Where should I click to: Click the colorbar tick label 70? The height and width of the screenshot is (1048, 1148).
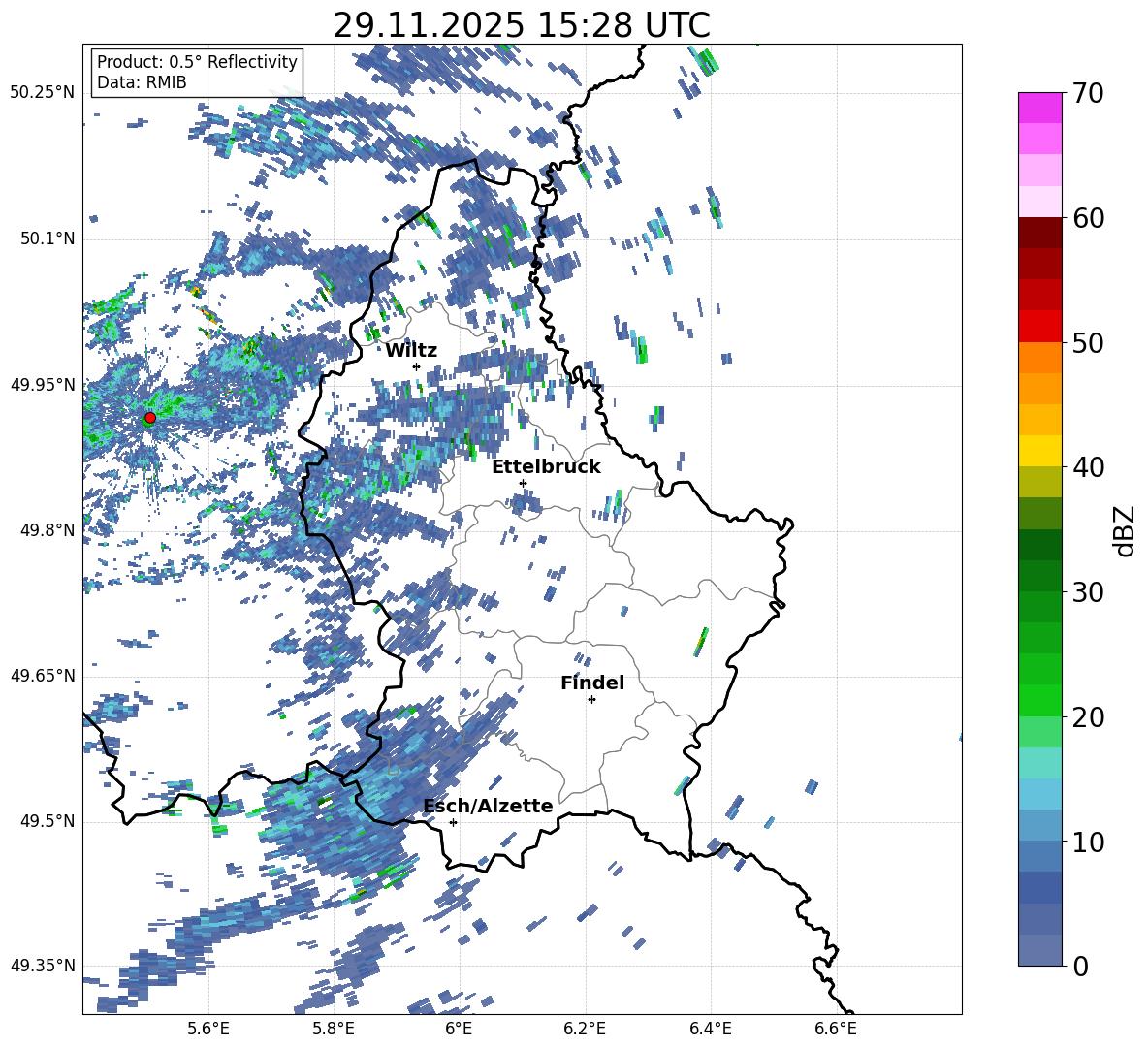[1088, 94]
